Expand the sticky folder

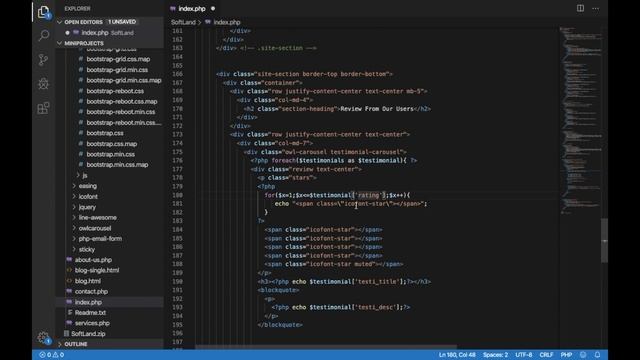(87, 249)
